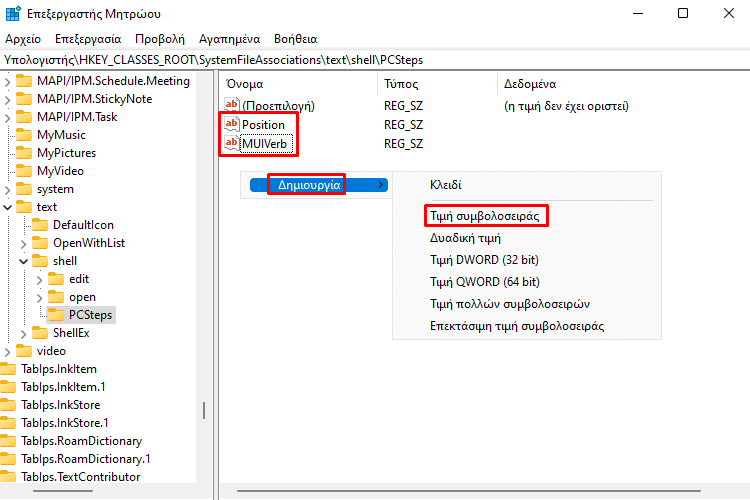Expand the ShellEx key
This screenshot has width=750, height=500.
23,334
